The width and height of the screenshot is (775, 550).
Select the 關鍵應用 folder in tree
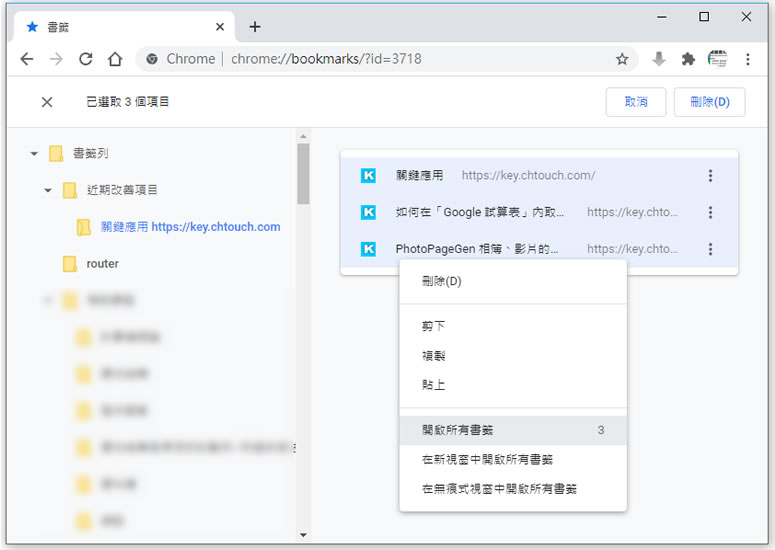click(191, 227)
